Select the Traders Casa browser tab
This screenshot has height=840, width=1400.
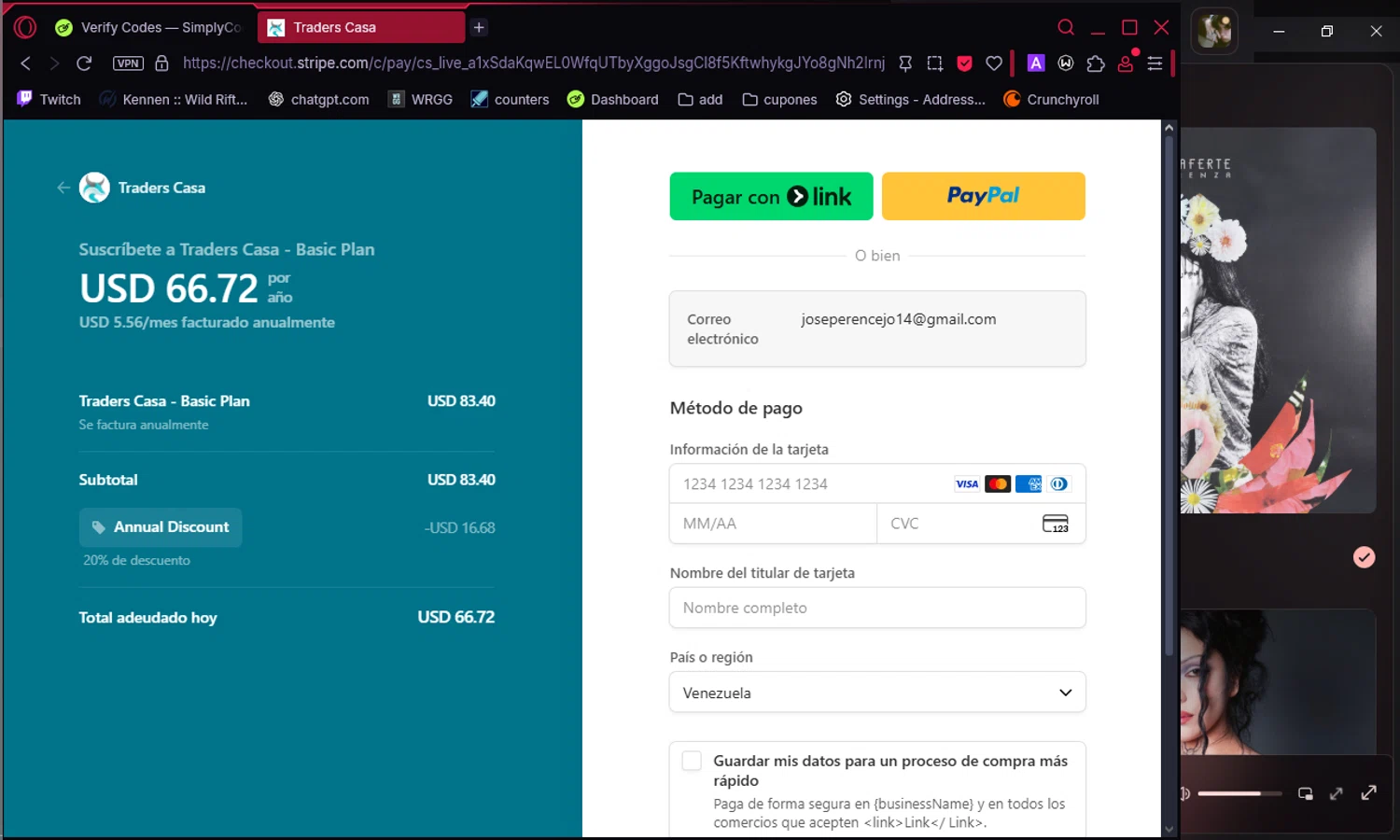(361, 27)
